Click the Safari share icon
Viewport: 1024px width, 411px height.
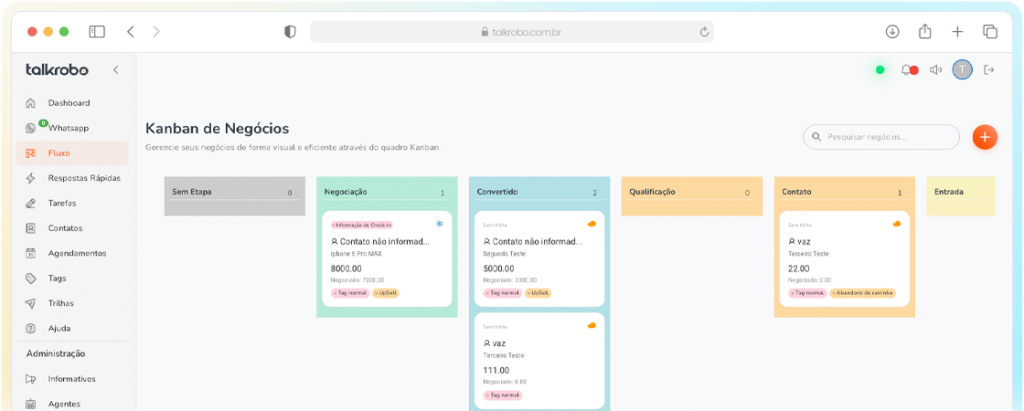(925, 32)
